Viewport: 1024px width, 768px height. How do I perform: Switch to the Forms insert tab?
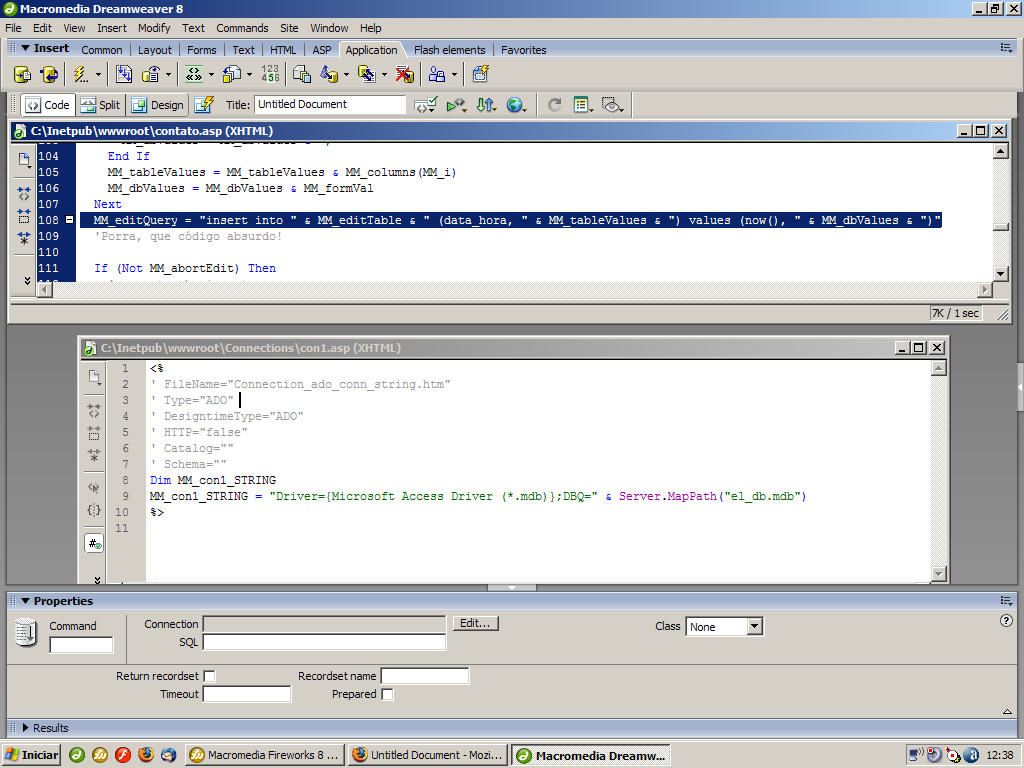click(x=201, y=50)
